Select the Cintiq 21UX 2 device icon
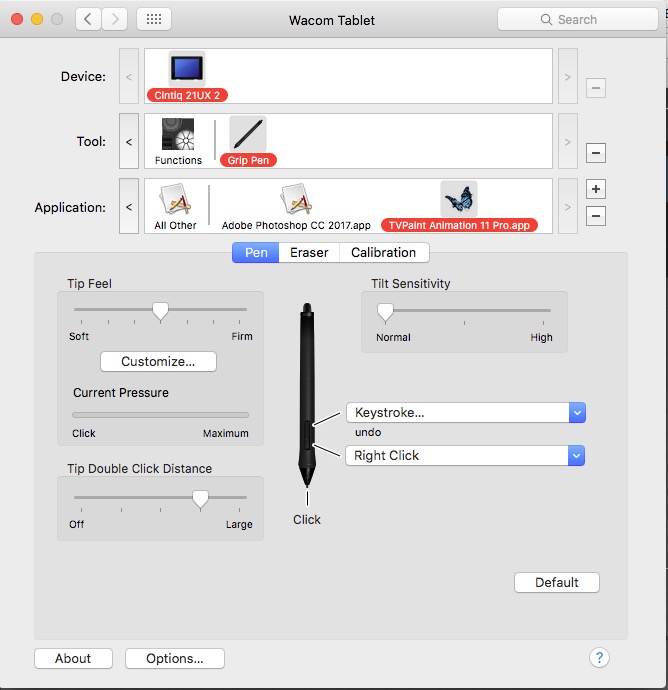The image size is (668, 690). tap(187, 69)
